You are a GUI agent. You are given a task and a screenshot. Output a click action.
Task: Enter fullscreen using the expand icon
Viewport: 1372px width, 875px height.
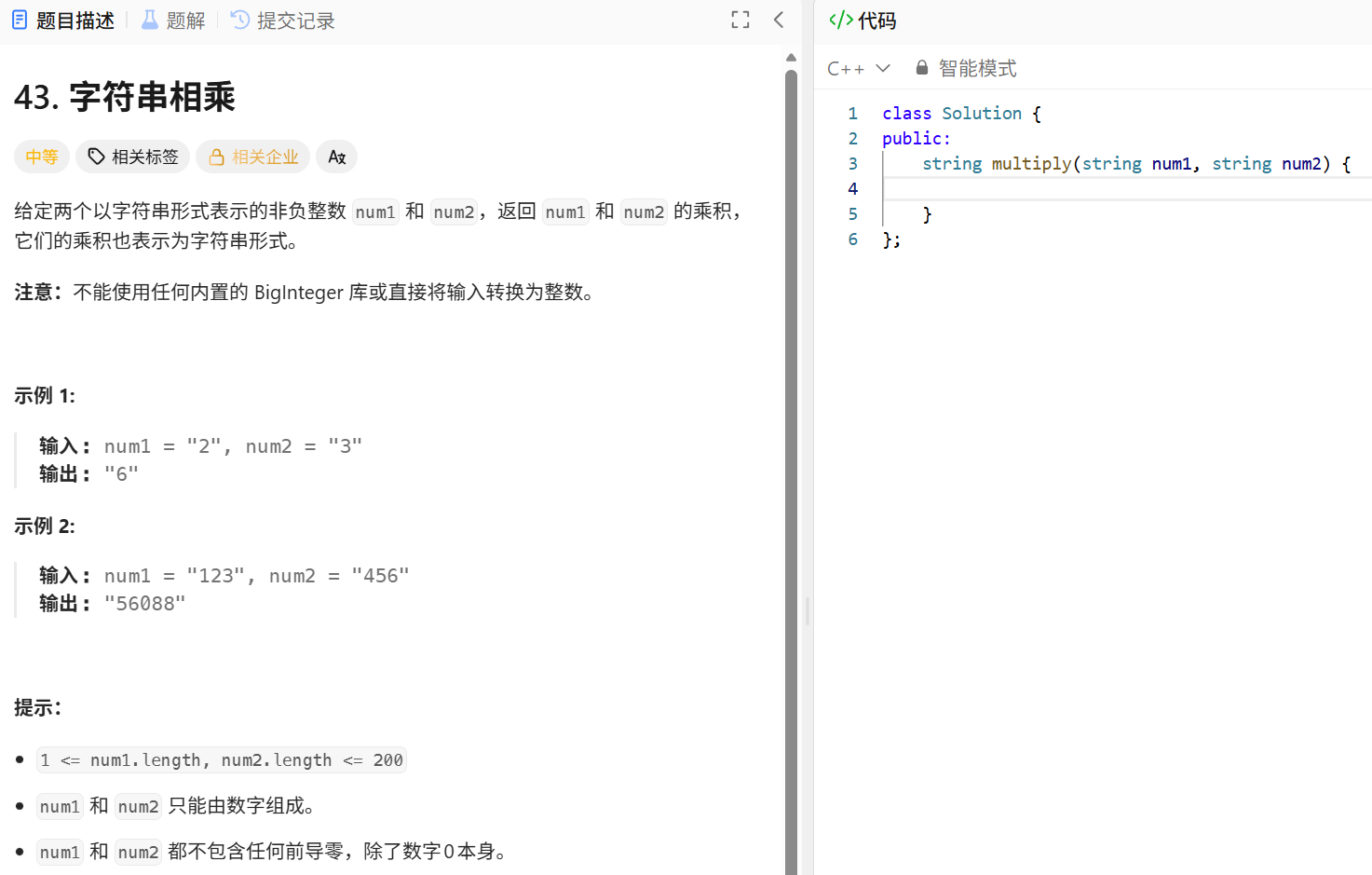tap(740, 19)
